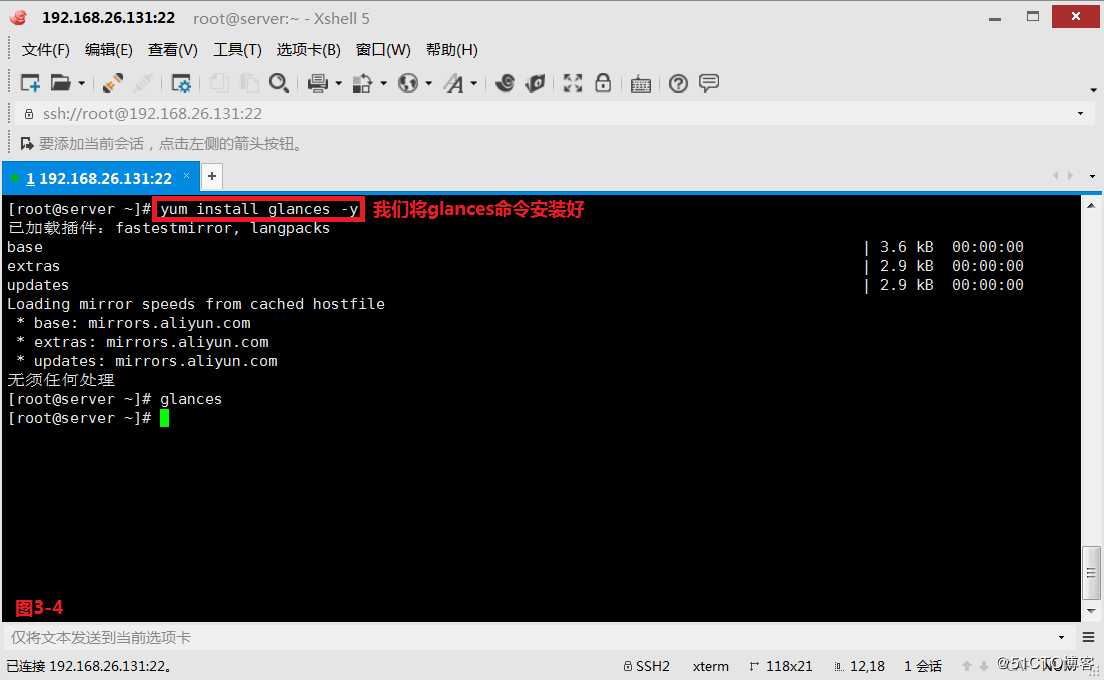Click the Copy icon in toolbar
Screen dimensions: 1104x680
[219, 83]
